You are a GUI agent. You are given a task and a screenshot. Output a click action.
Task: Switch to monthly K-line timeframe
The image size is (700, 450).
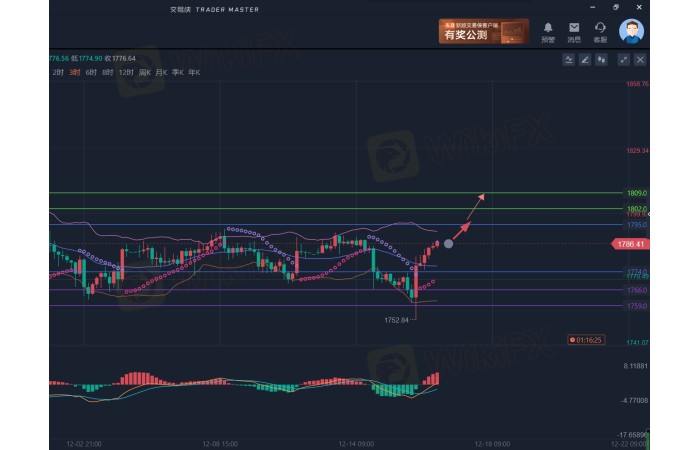(x=162, y=72)
